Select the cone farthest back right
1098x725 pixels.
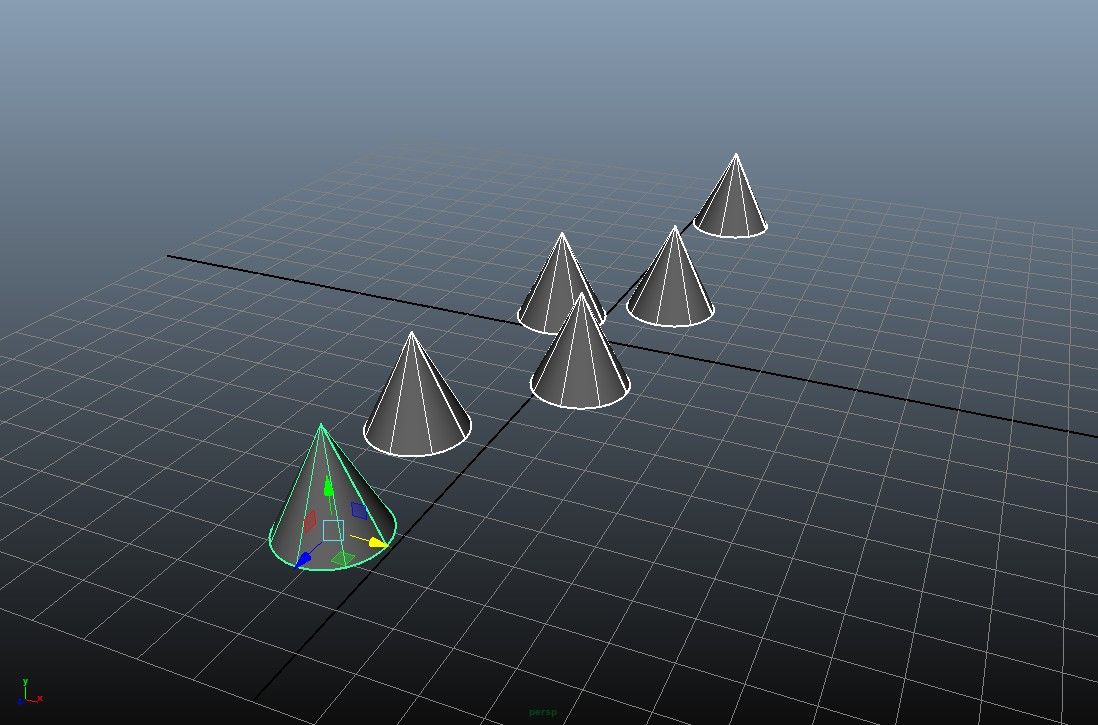click(x=735, y=200)
